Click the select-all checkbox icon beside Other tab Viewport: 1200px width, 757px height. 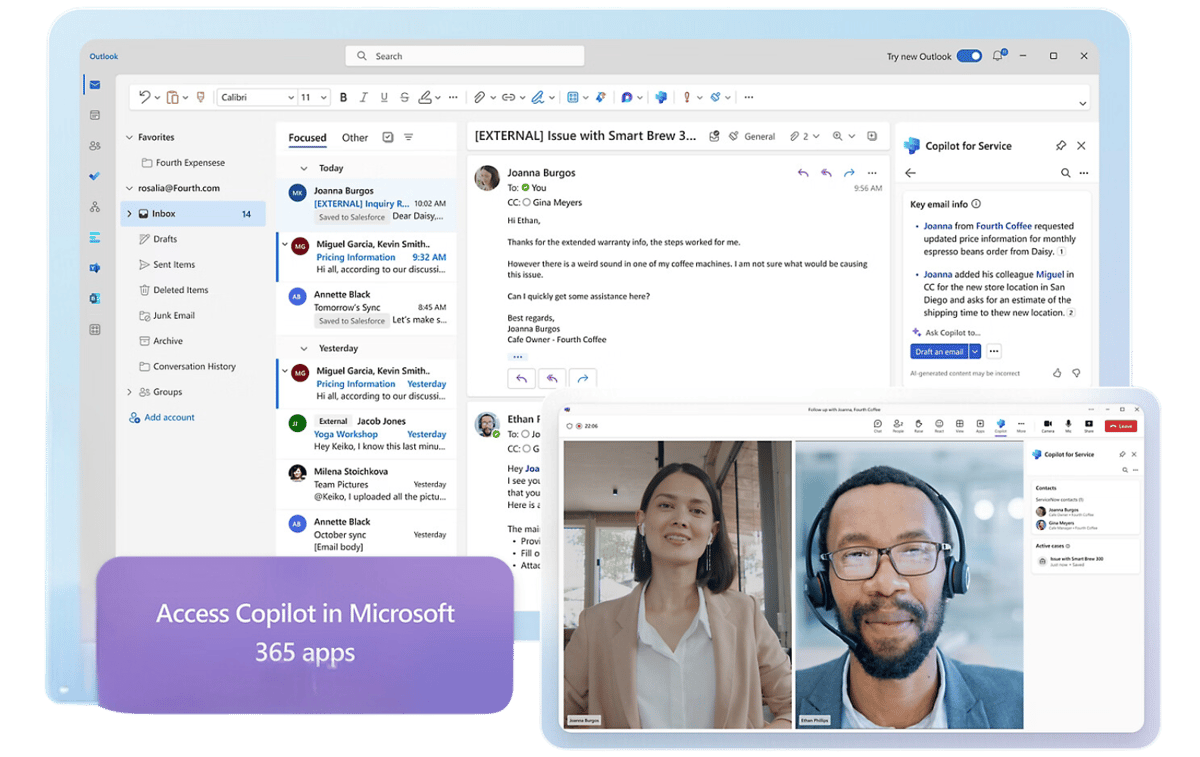(388, 138)
